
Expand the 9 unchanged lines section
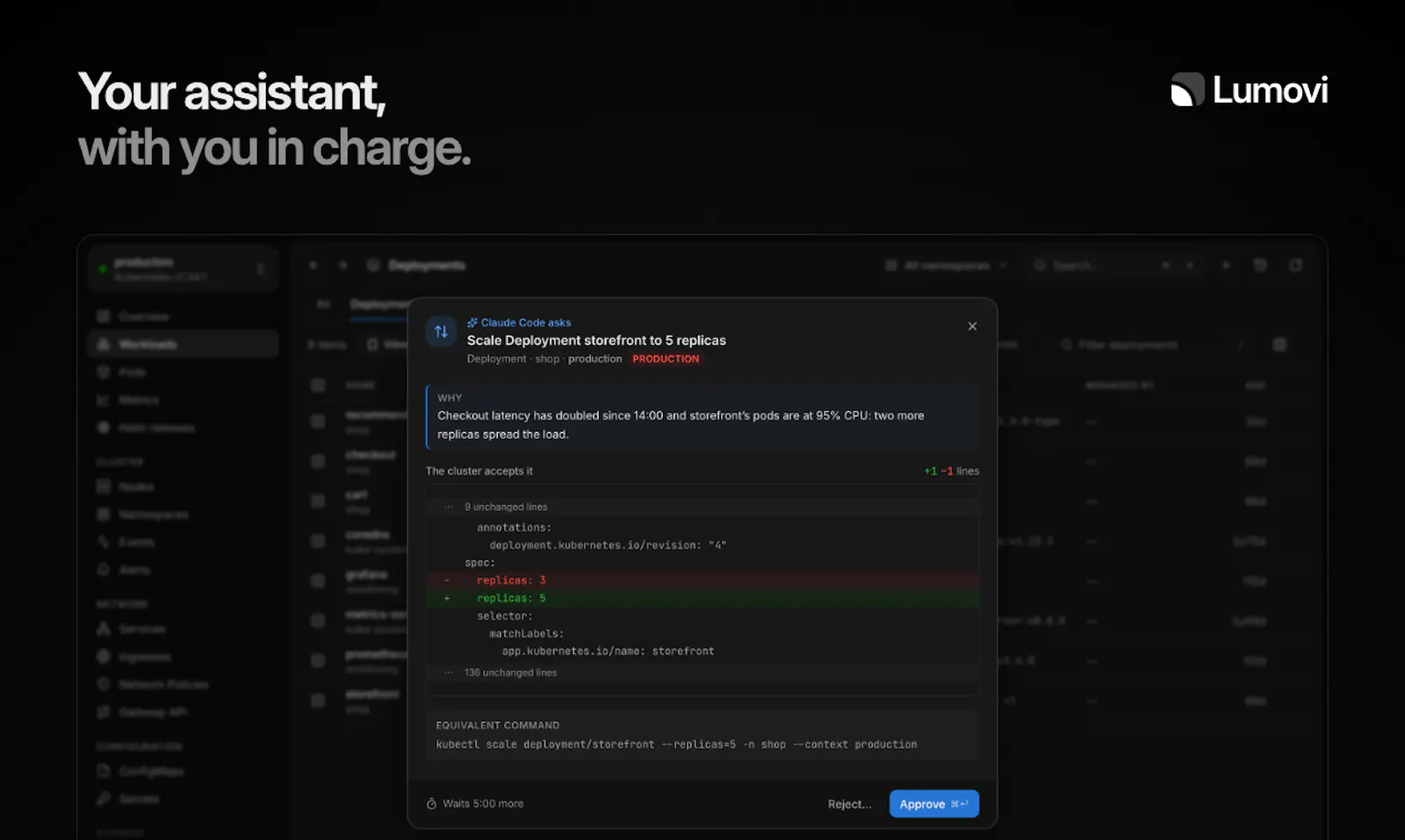click(702, 507)
